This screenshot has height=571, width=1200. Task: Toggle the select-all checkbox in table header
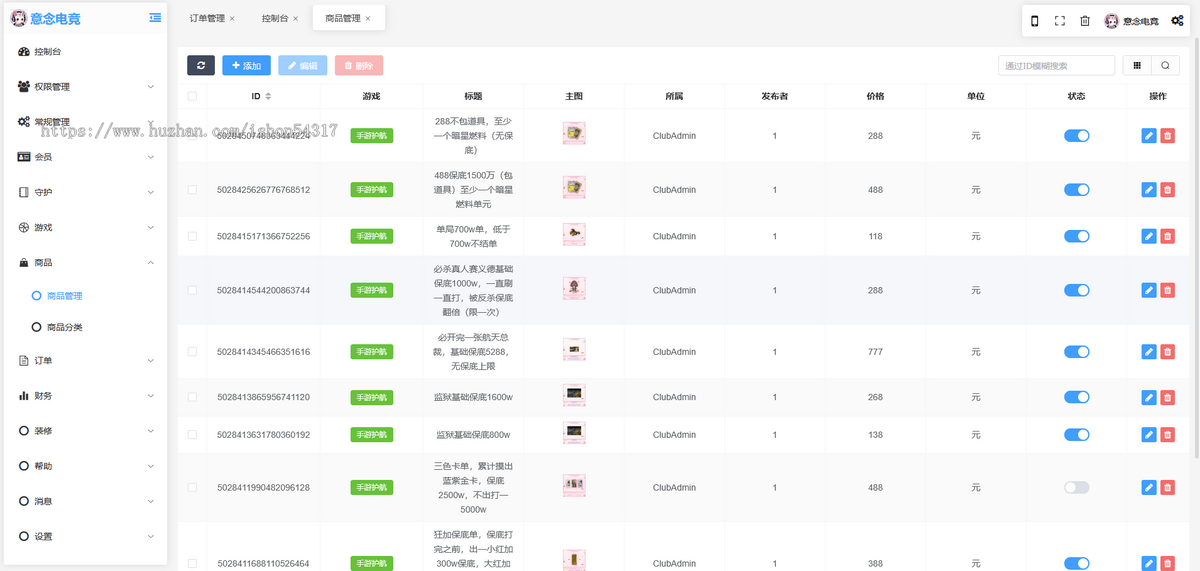tap(192, 96)
